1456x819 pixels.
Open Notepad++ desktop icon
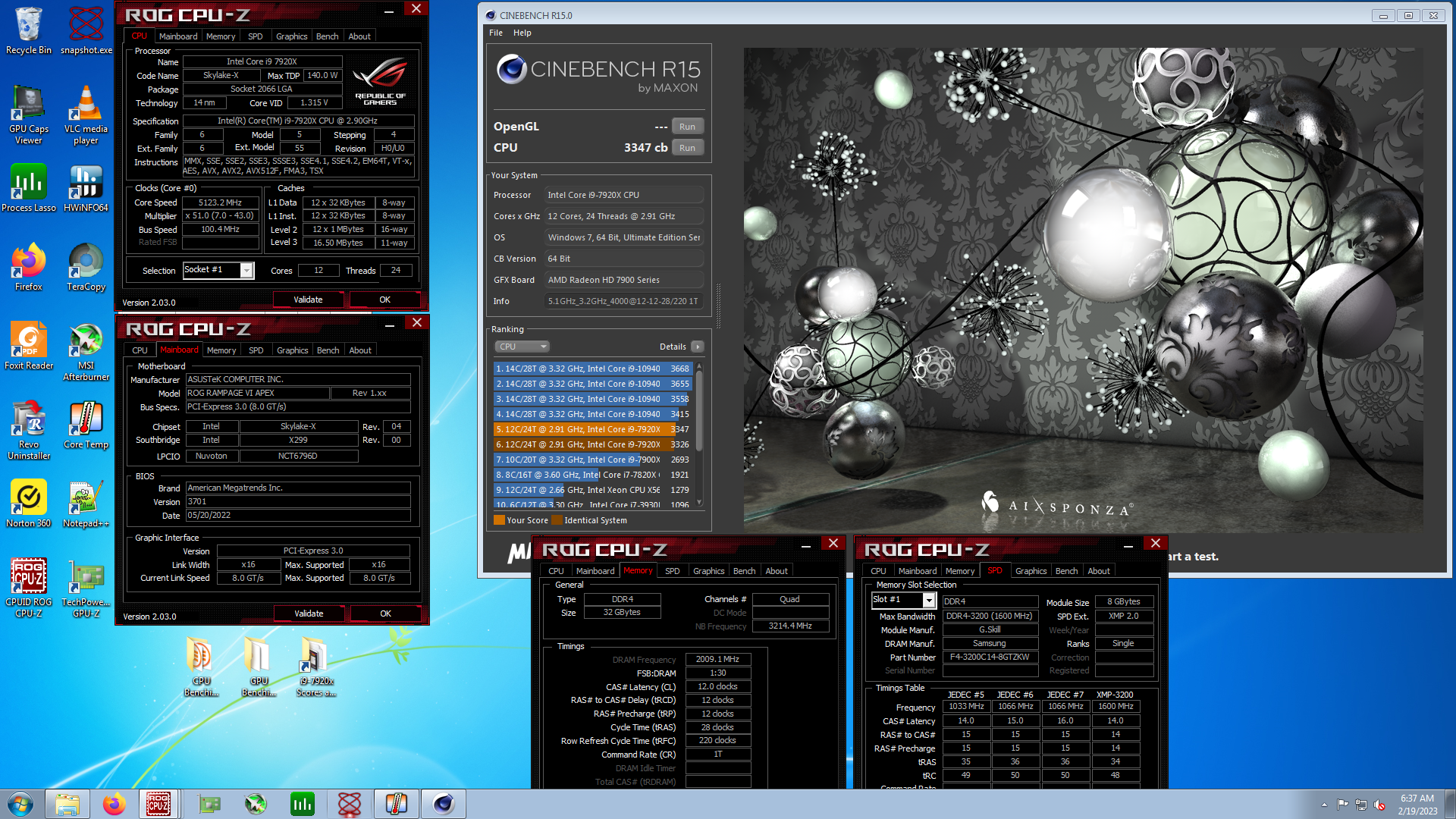tap(86, 504)
